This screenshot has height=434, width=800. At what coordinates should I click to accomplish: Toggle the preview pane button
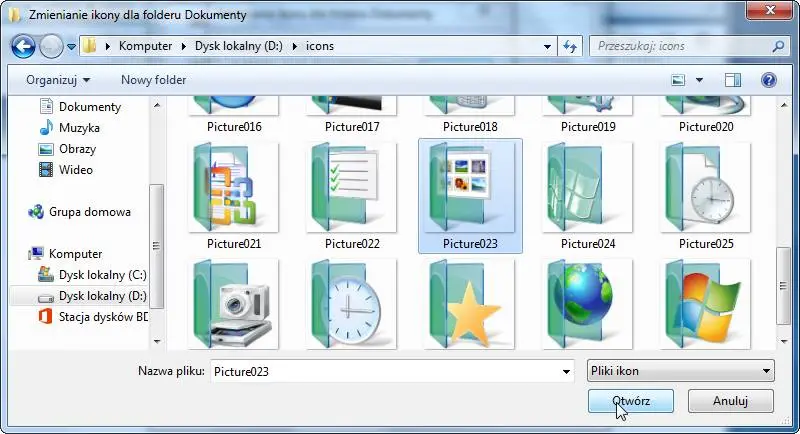732,80
